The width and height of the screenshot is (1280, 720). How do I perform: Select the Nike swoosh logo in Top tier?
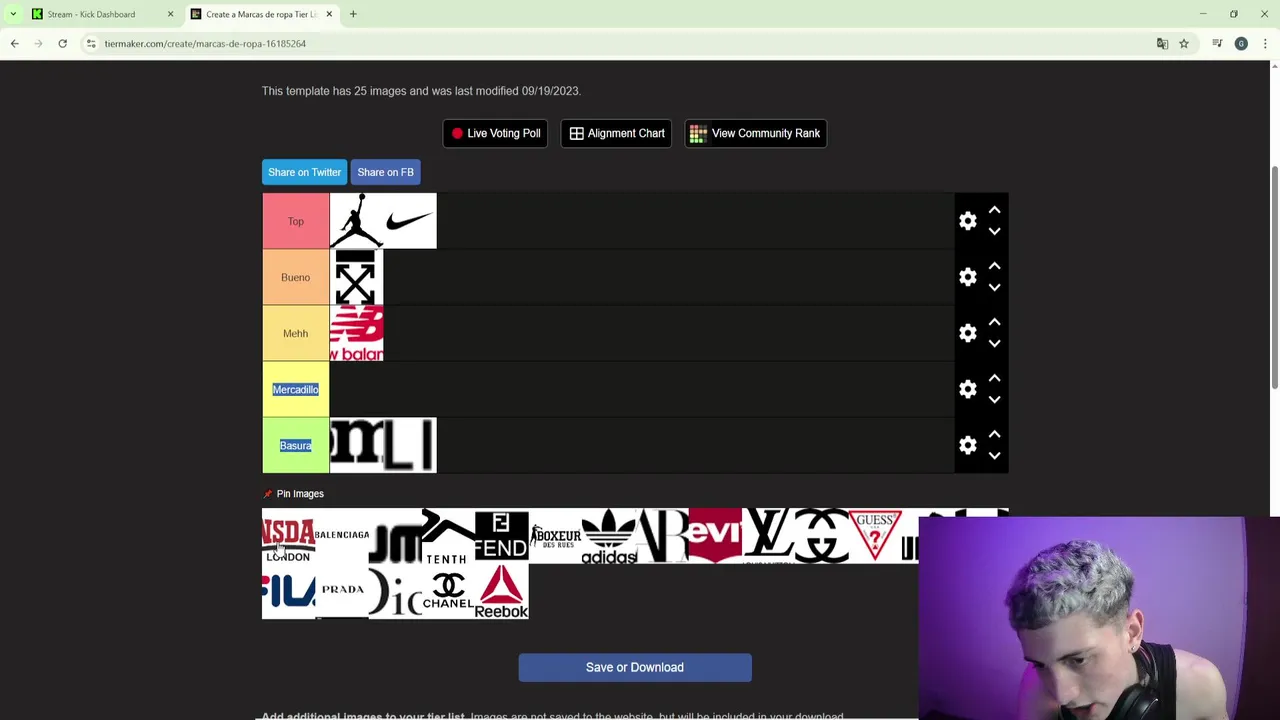[410, 221]
